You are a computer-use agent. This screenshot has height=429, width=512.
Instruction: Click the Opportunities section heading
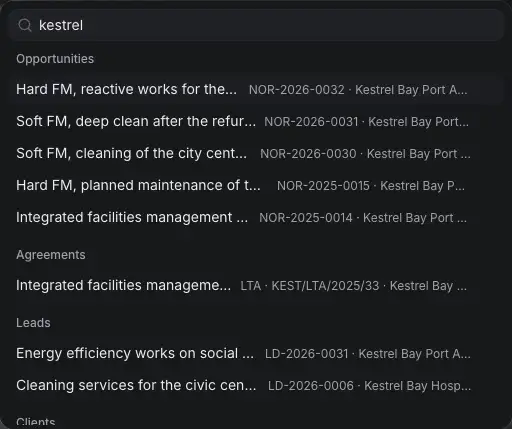click(x=55, y=59)
